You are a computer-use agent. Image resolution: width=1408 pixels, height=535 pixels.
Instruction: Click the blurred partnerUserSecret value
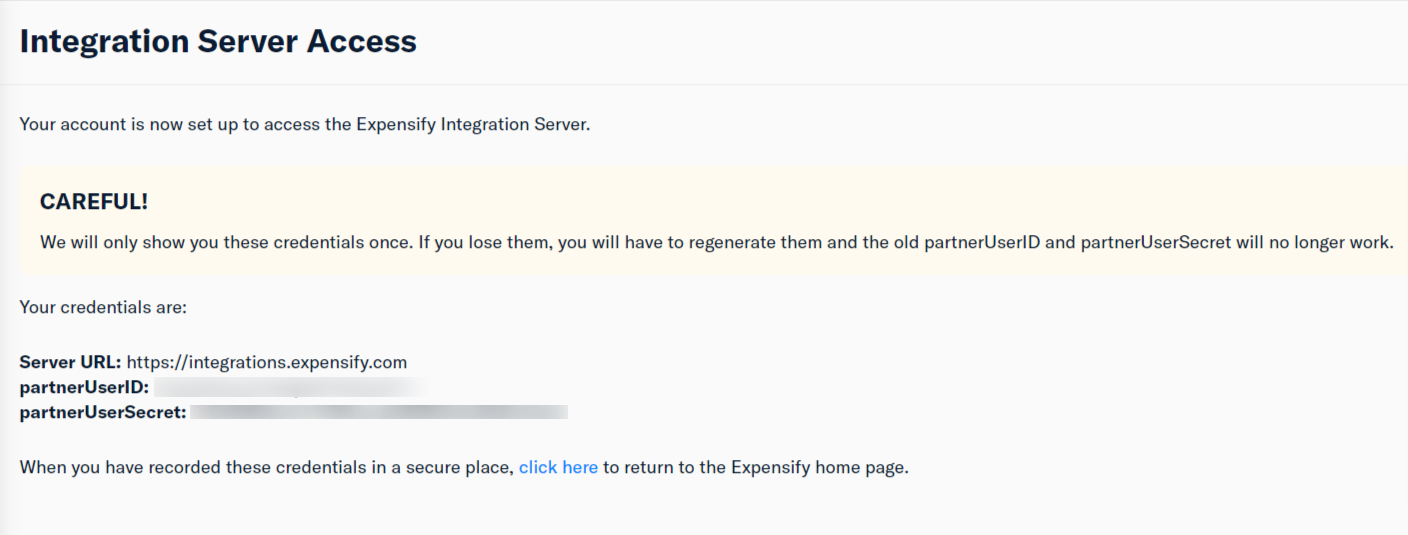click(379, 411)
